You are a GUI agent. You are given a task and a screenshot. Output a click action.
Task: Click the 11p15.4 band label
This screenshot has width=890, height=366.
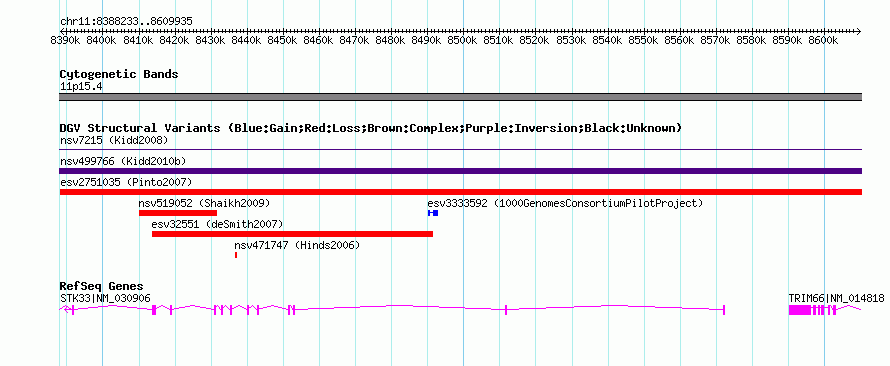pos(81,87)
